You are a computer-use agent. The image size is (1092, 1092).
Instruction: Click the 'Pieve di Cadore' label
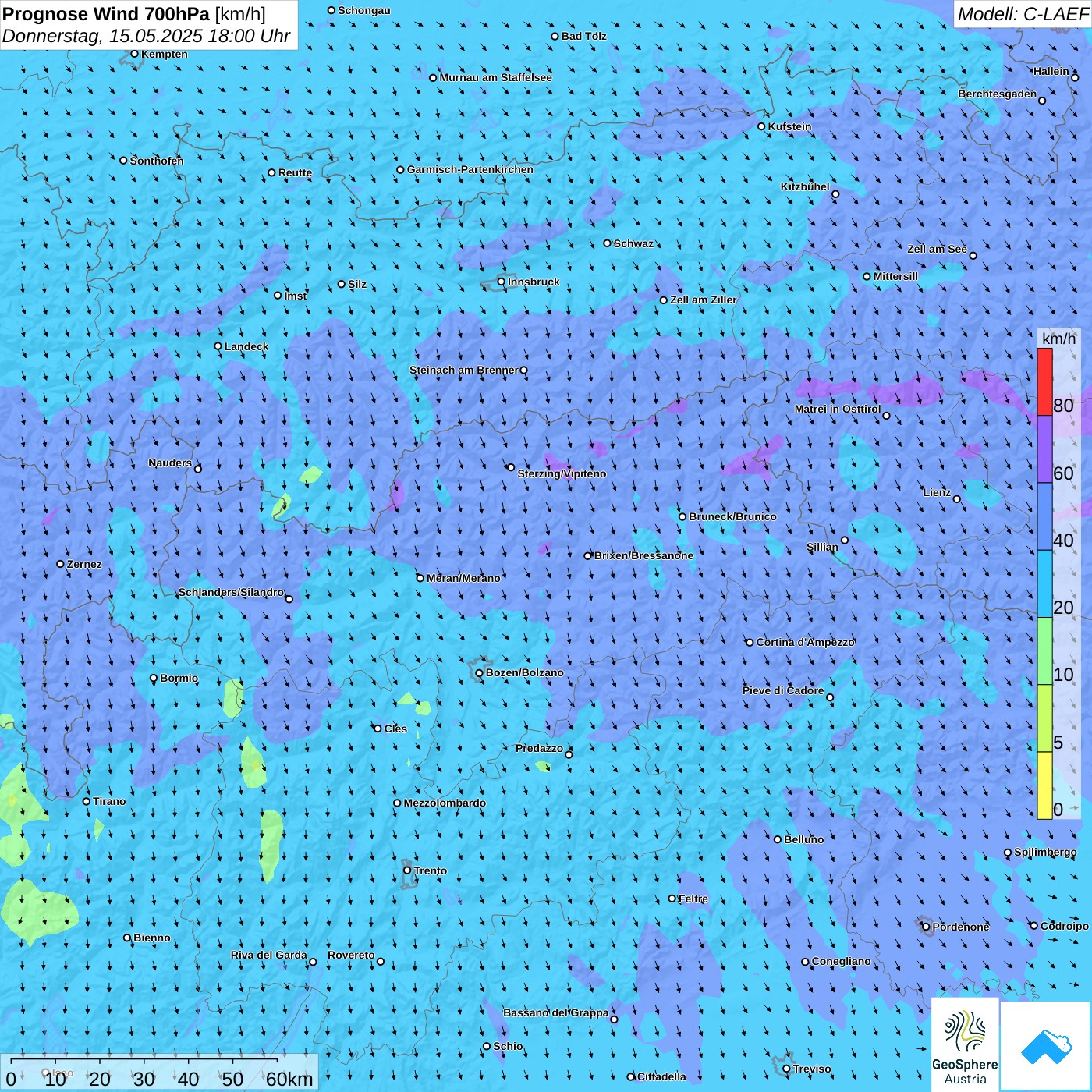click(x=783, y=690)
